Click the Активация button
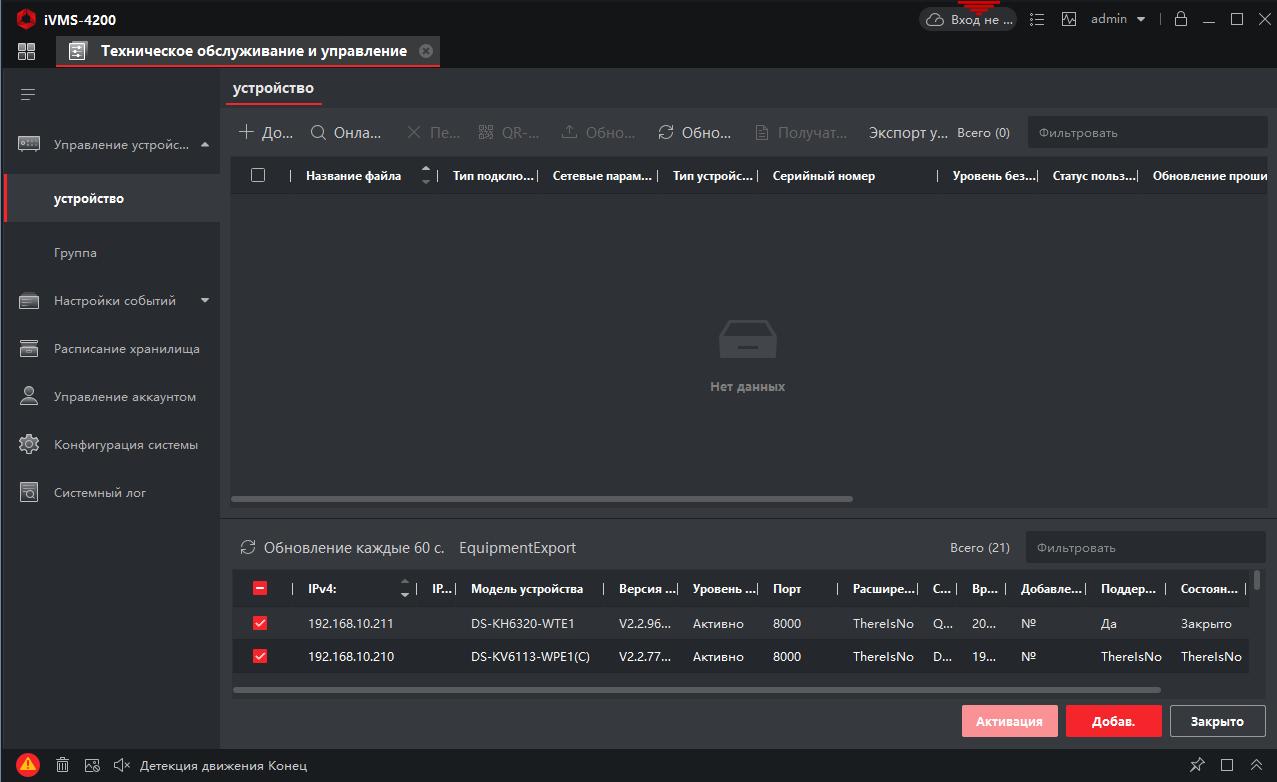This screenshot has height=782, width=1277. [1009, 721]
